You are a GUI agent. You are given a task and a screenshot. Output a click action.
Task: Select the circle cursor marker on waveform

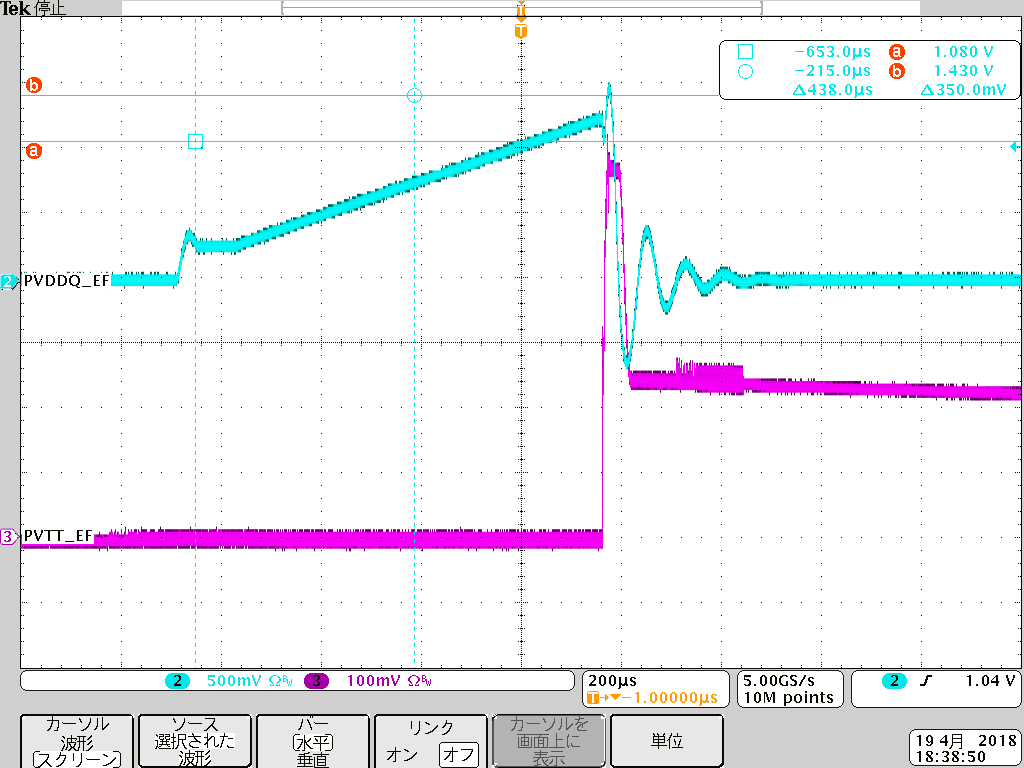[414, 95]
